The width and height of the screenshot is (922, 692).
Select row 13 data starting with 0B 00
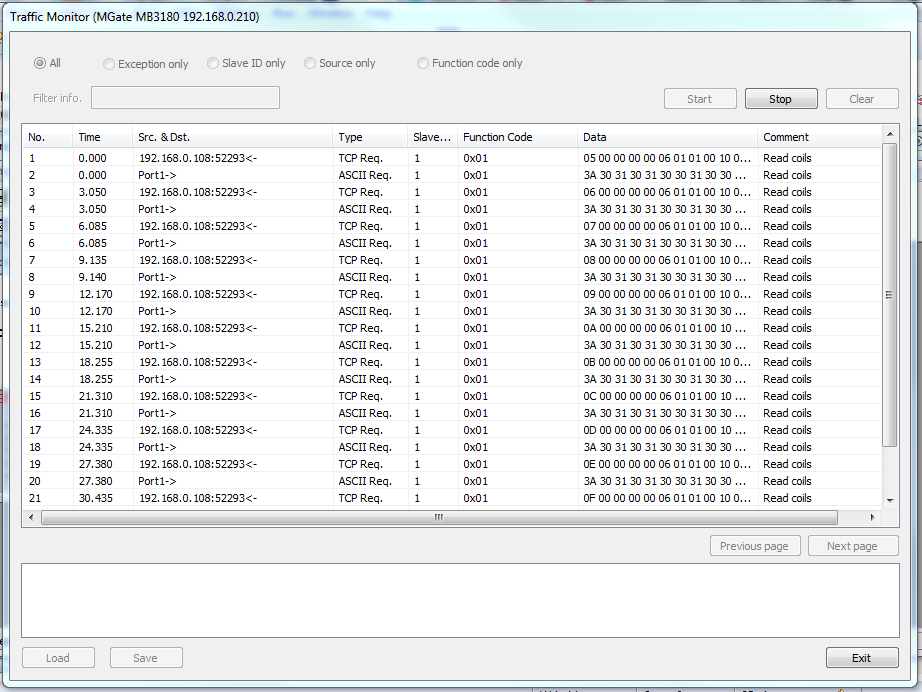pos(452,363)
